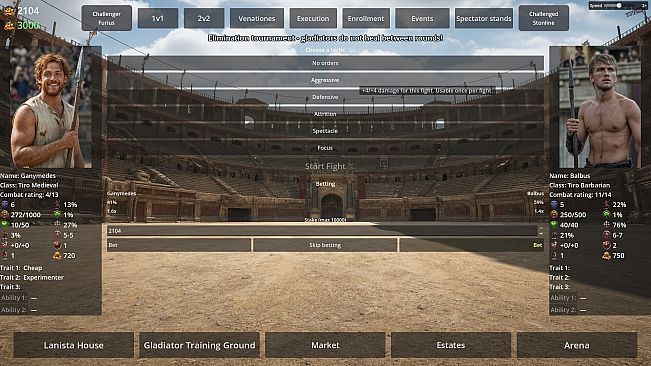Screen dimensions: 651x366
Task: Open the Venationes tab
Action: (x=257, y=18)
